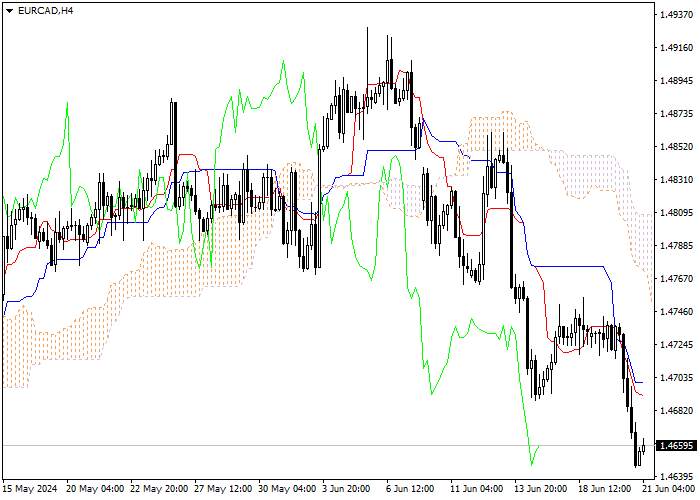Open the chart menu triangle beside EURCAD,H4

(10, 11)
